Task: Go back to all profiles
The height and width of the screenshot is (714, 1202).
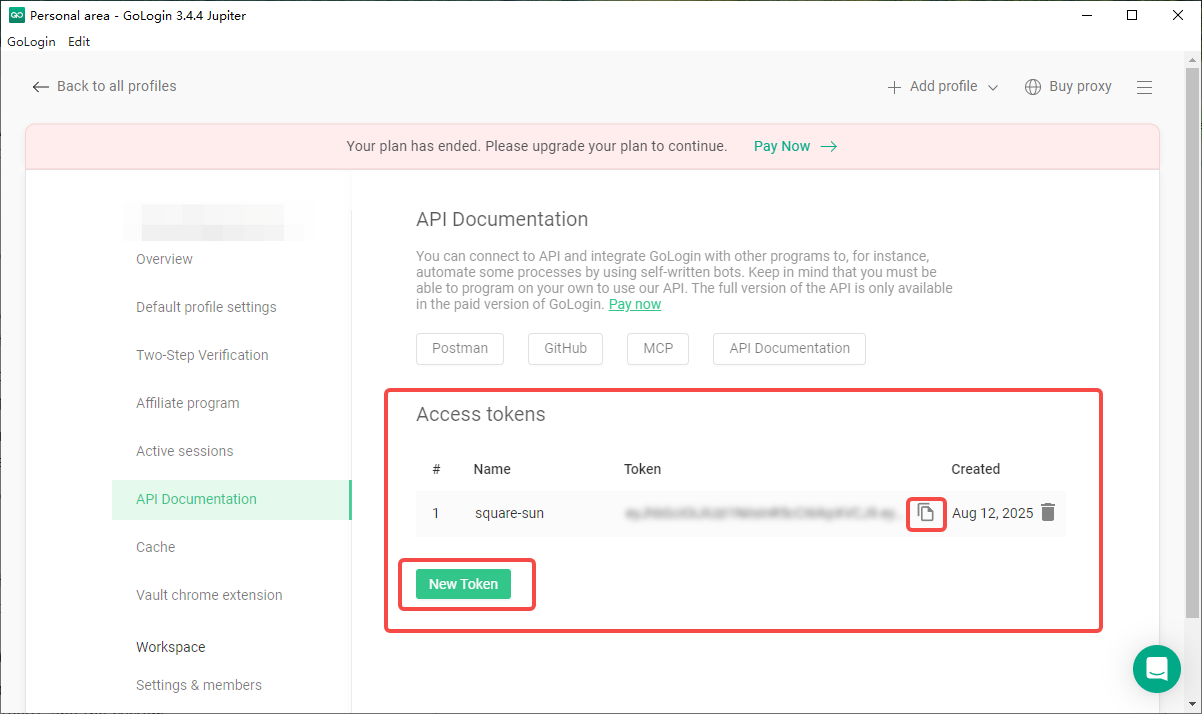Action: click(x=104, y=87)
